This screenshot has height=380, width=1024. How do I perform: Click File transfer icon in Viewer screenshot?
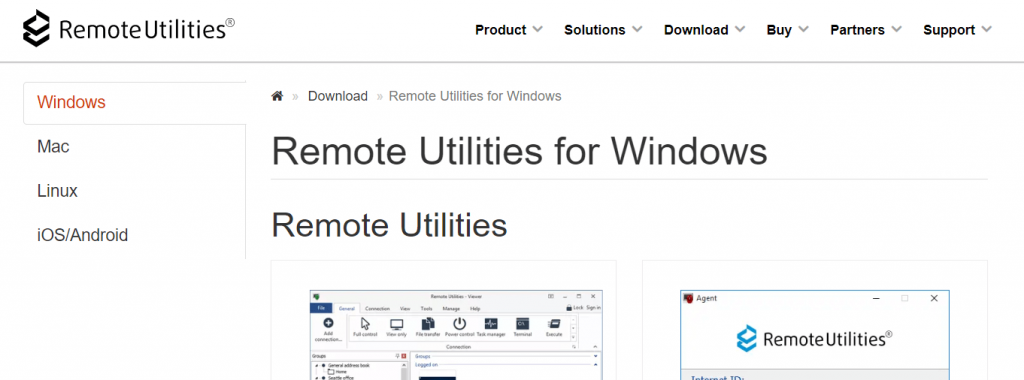pyautogui.click(x=428, y=324)
